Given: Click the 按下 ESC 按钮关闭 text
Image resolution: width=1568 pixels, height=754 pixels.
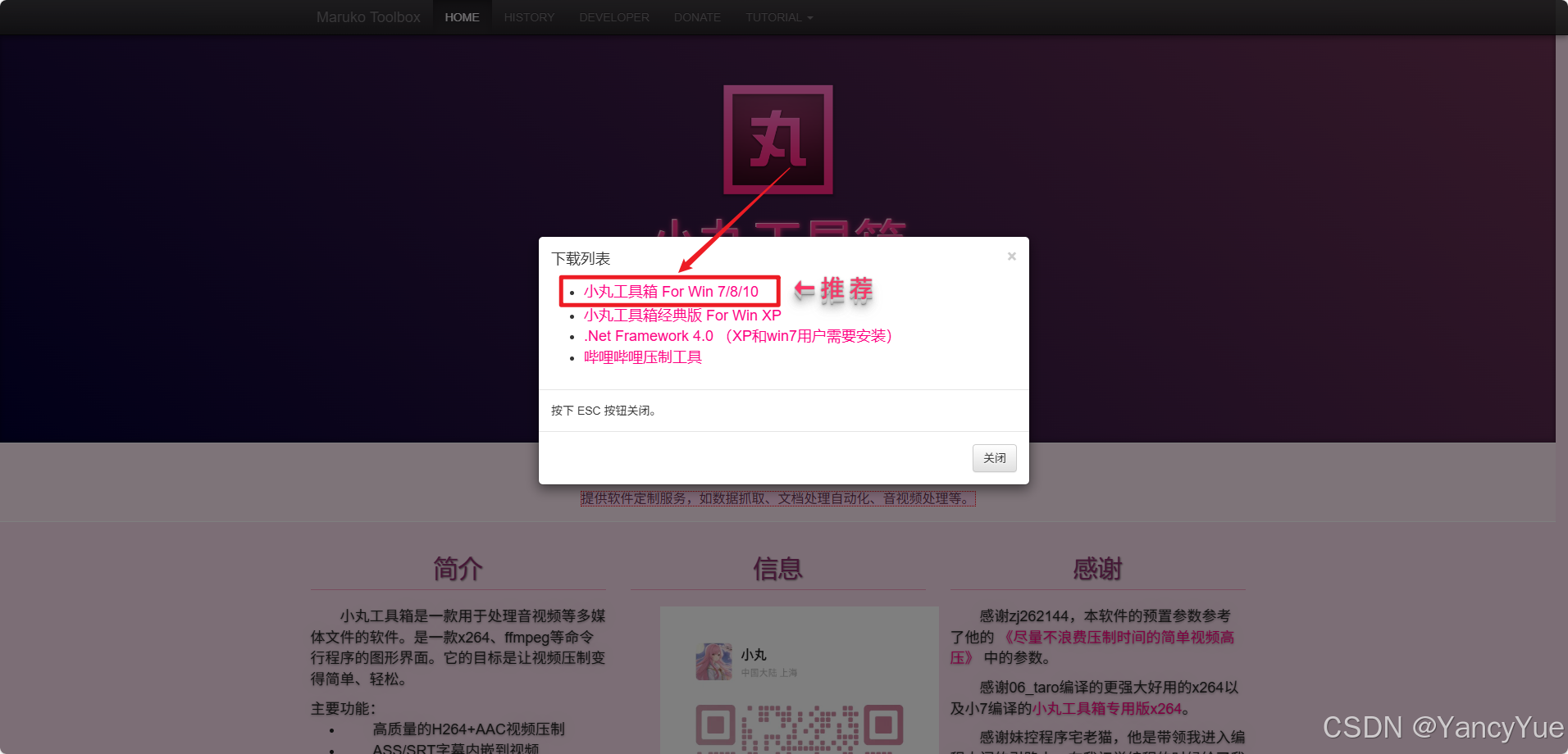Looking at the screenshot, I should 604,411.
